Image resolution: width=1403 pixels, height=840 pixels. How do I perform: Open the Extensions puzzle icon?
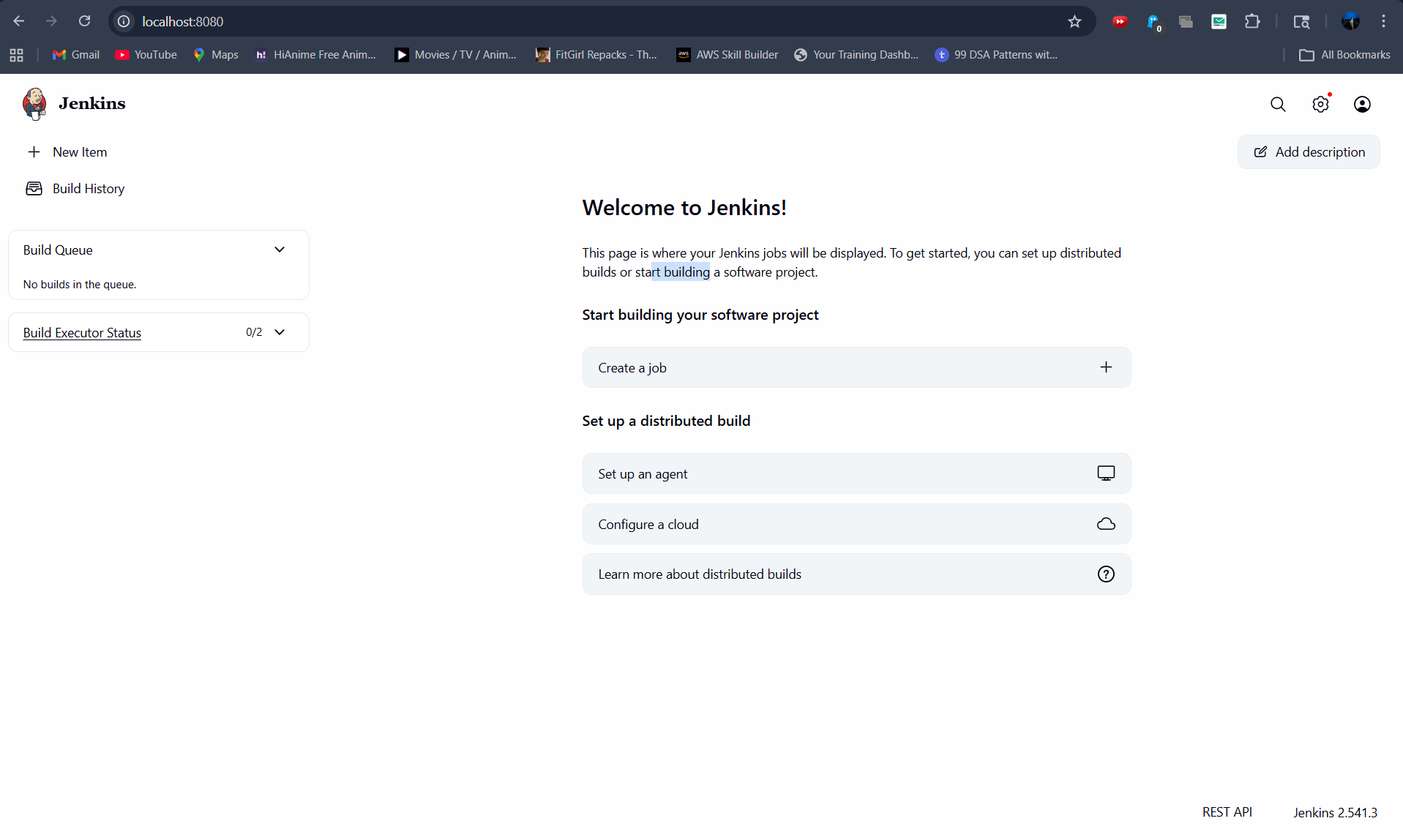pyautogui.click(x=1252, y=21)
